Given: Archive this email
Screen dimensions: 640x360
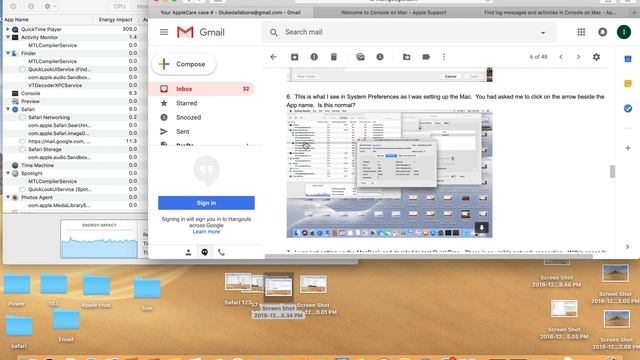Looking at the screenshot, I should 294,57.
